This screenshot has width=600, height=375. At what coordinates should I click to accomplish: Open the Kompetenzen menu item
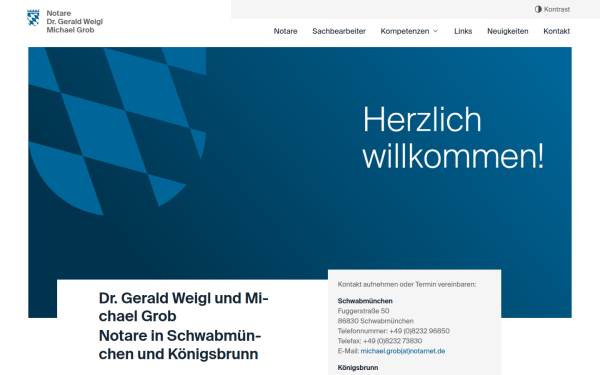pyautogui.click(x=405, y=31)
